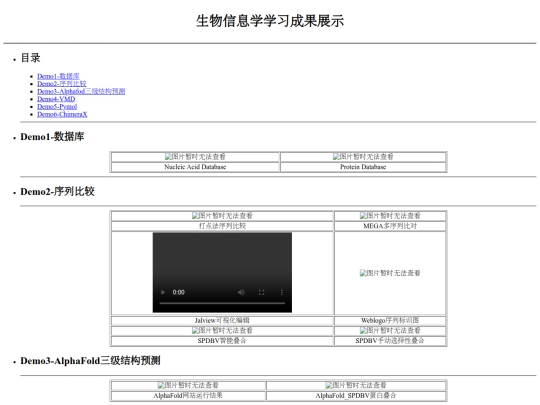Open the Demo1-数据库 link in 目录
The height and width of the screenshot is (405, 540).
[x=58, y=76]
